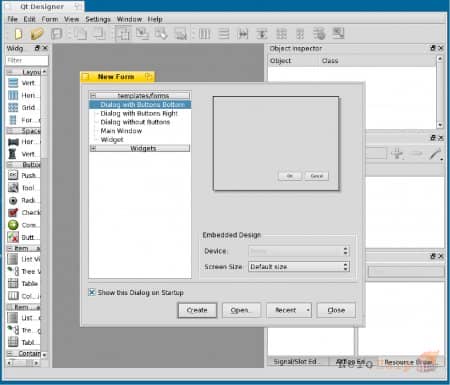
Task: Open the Settings menu
Action: (98, 19)
